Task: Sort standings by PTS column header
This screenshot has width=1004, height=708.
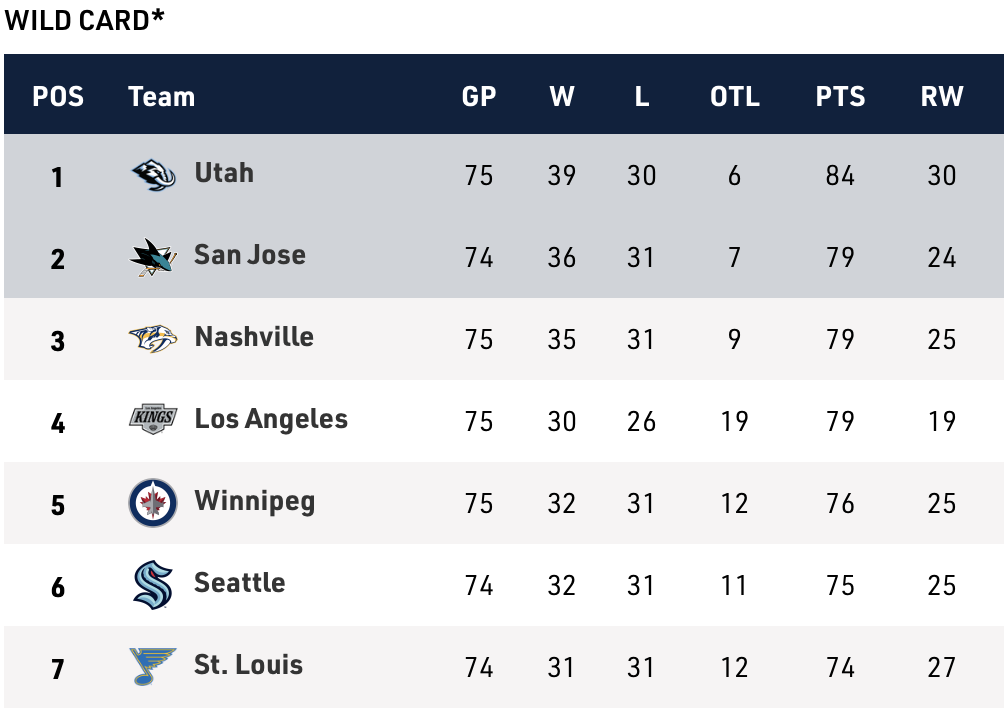Action: (840, 96)
